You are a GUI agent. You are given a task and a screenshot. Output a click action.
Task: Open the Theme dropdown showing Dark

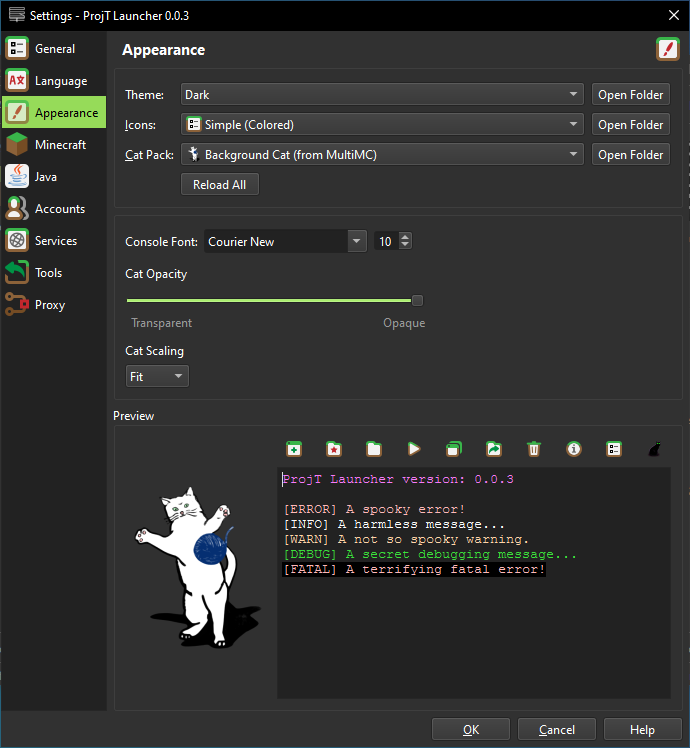[382, 94]
